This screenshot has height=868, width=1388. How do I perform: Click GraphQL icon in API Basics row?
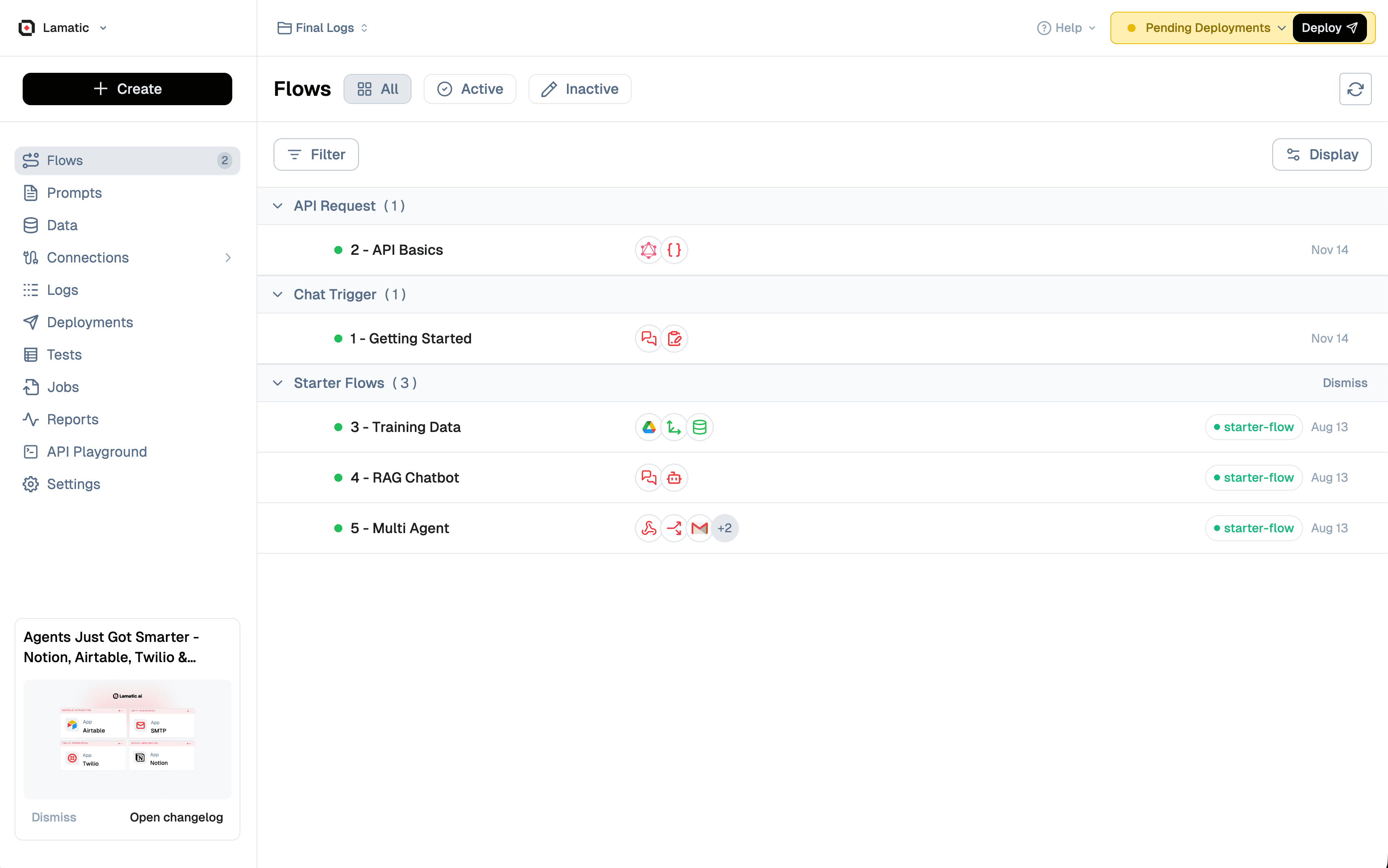tap(648, 250)
